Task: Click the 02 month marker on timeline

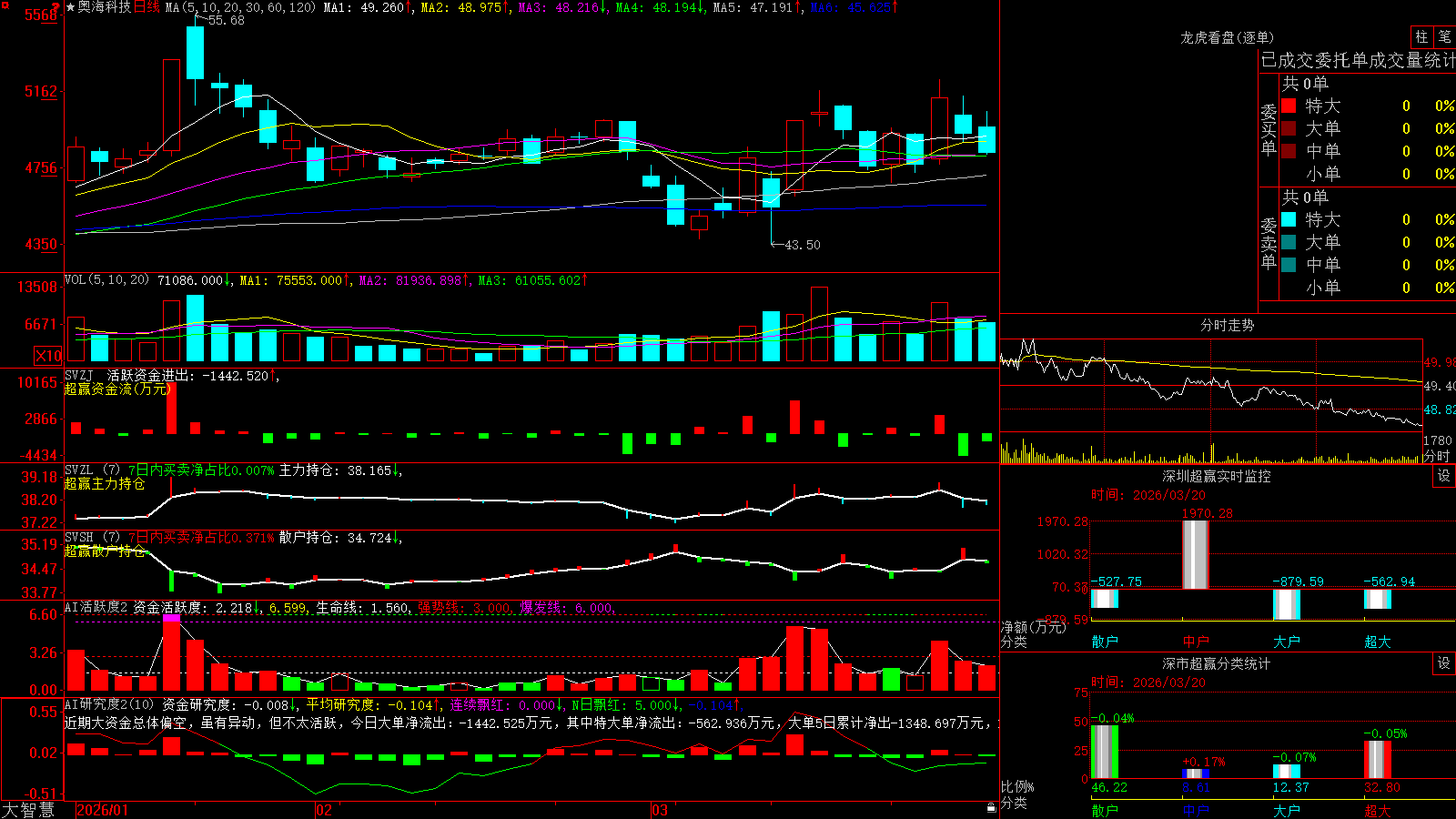Action: pyautogui.click(x=324, y=810)
